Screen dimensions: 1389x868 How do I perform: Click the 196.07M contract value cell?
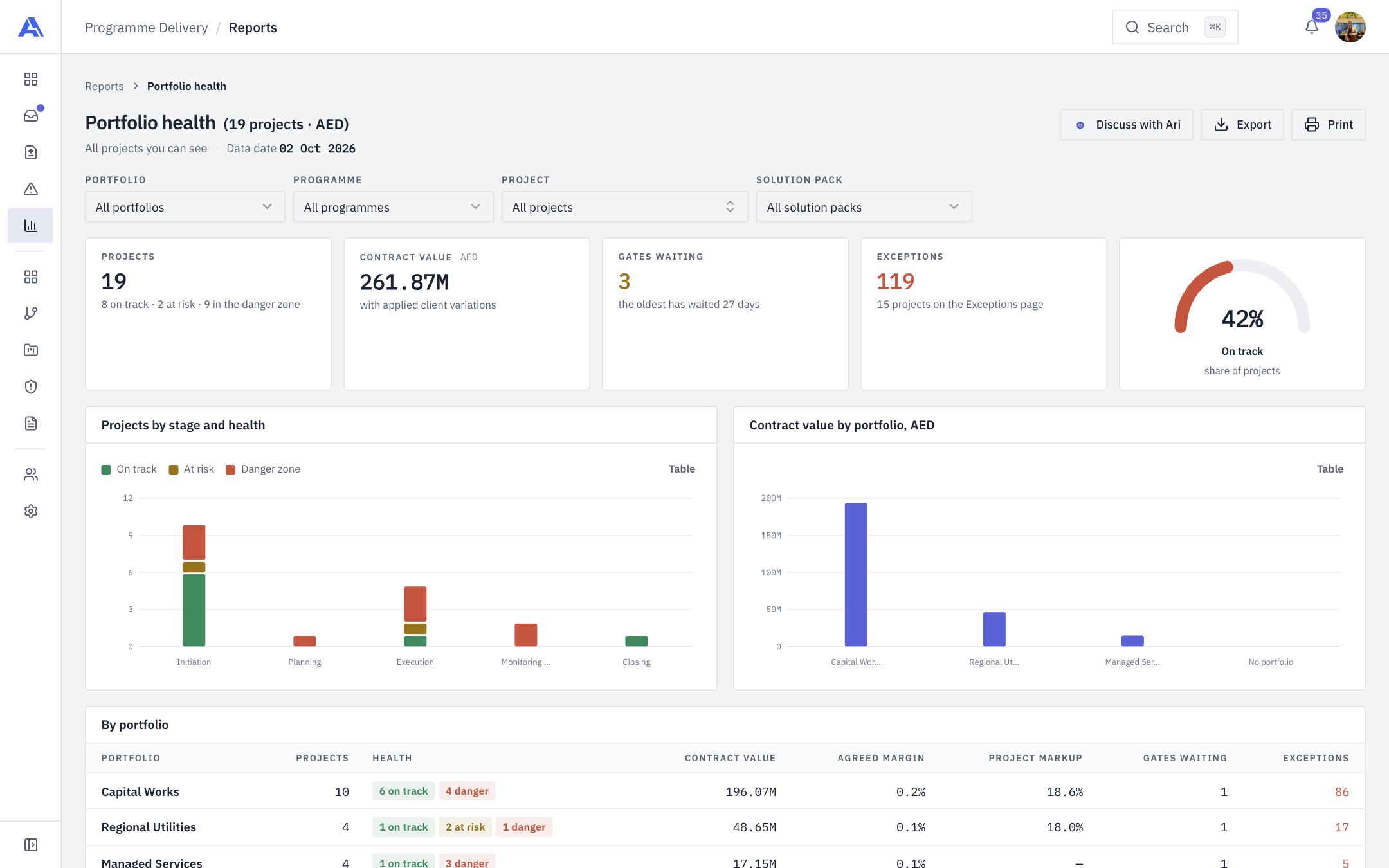[750, 791]
